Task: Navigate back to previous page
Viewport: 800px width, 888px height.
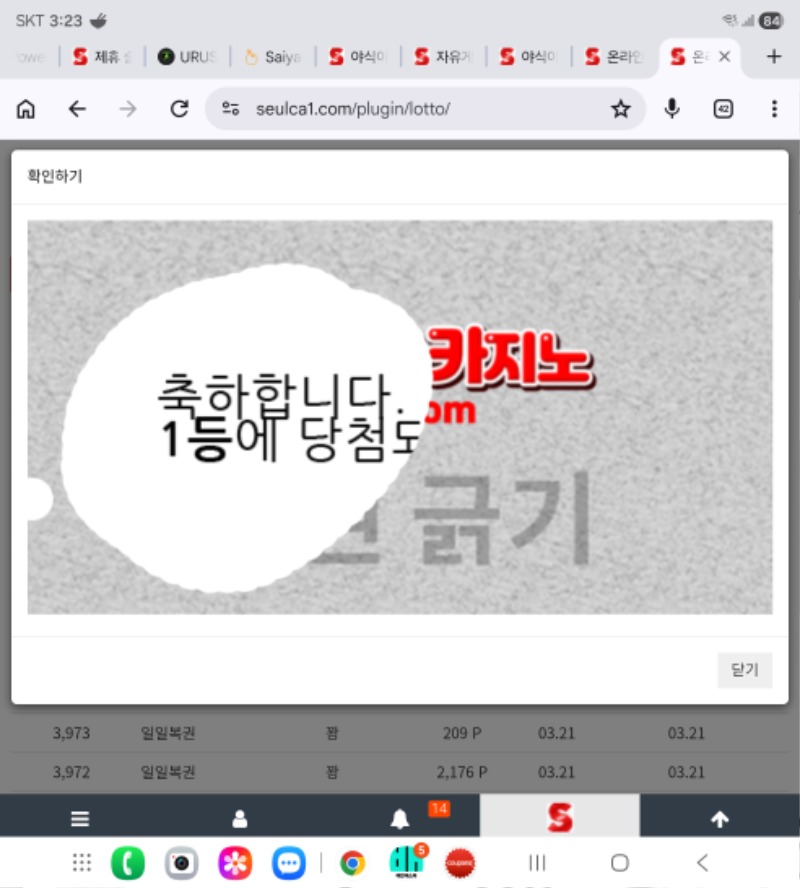Action: pos(77,109)
